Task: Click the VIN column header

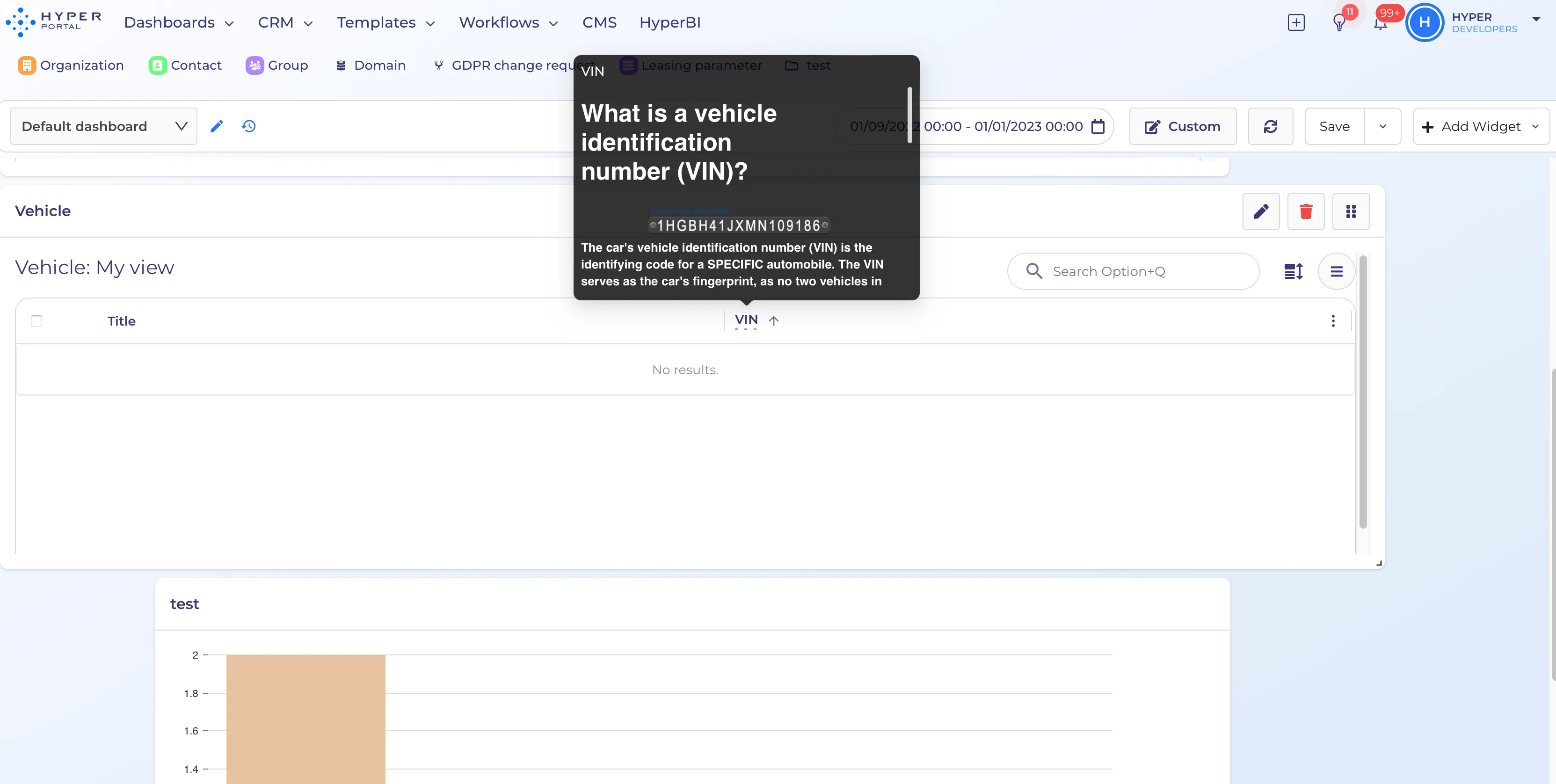Action: click(x=746, y=319)
